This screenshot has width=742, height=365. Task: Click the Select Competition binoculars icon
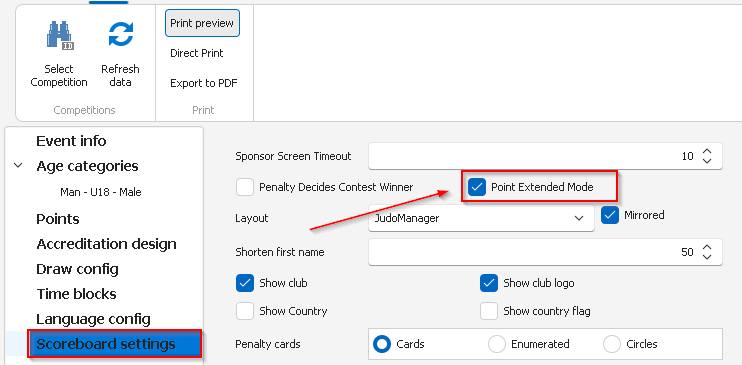point(60,36)
